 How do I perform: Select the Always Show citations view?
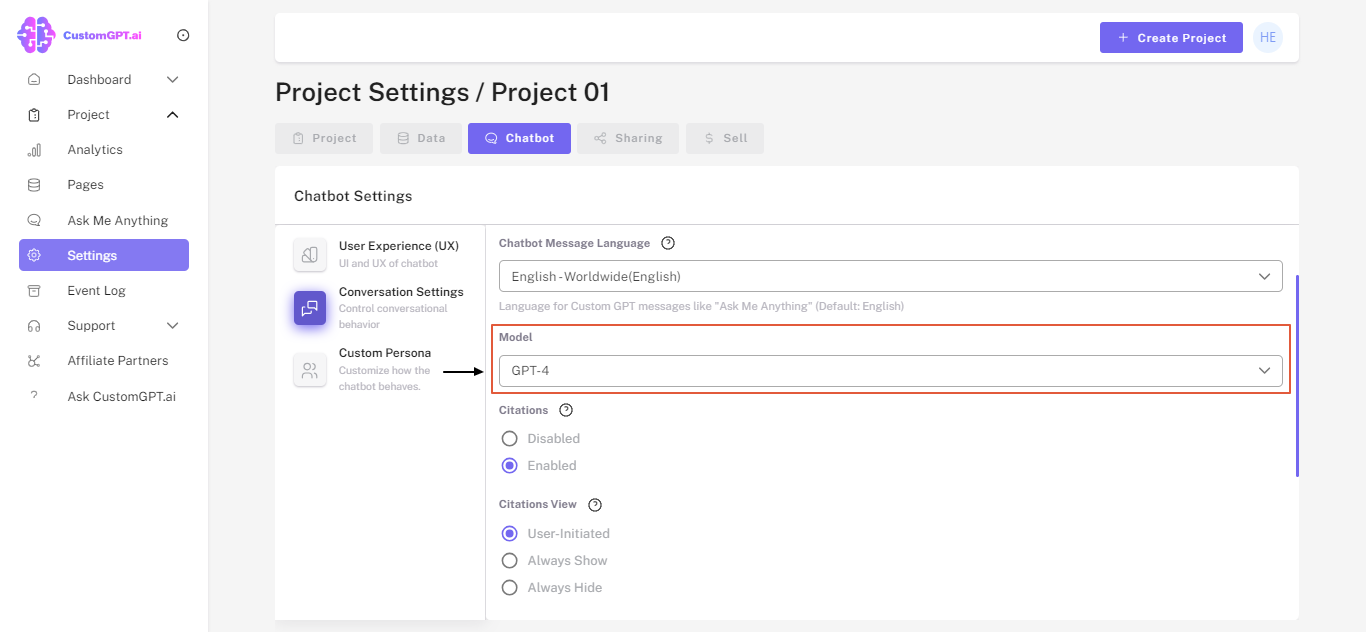pyautogui.click(x=509, y=560)
